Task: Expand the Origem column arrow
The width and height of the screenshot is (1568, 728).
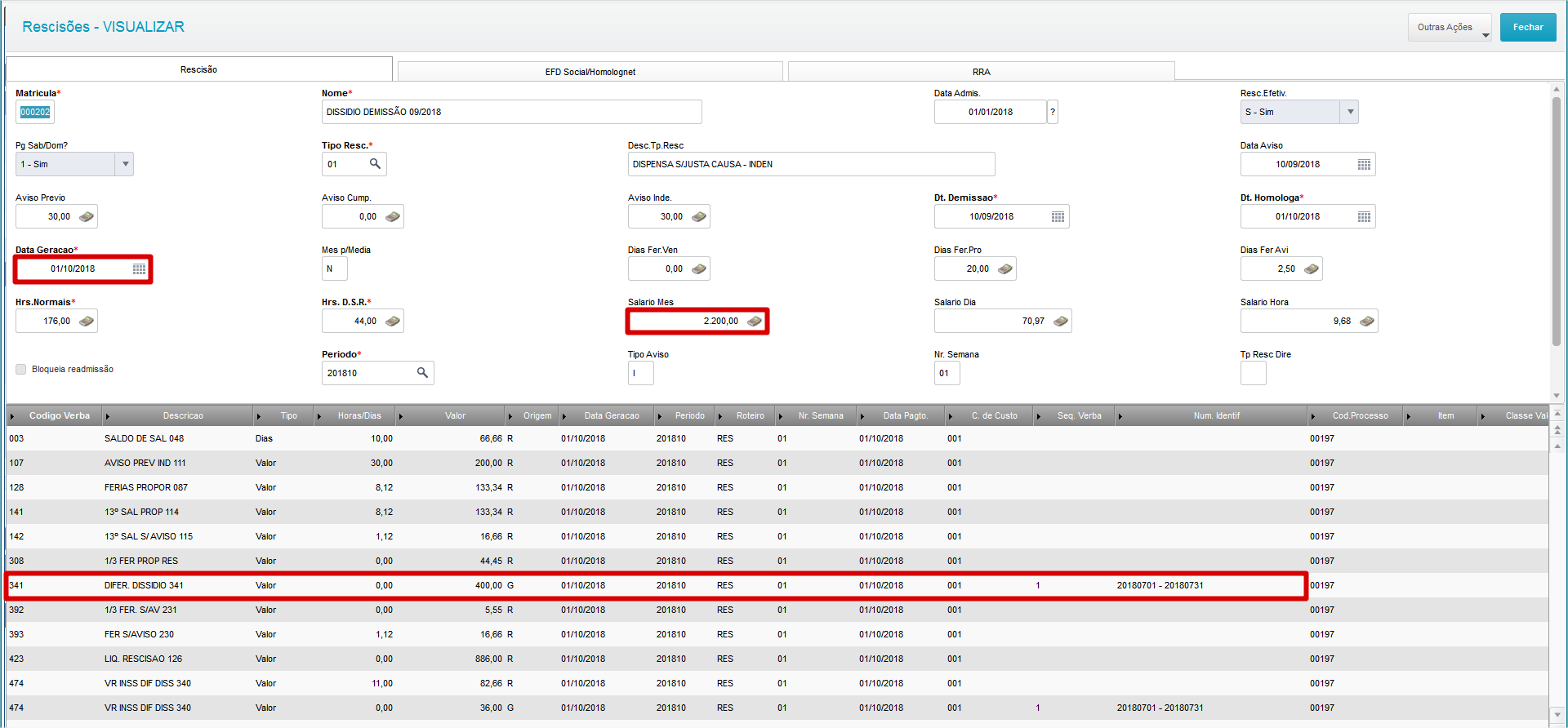Action: tap(510, 417)
